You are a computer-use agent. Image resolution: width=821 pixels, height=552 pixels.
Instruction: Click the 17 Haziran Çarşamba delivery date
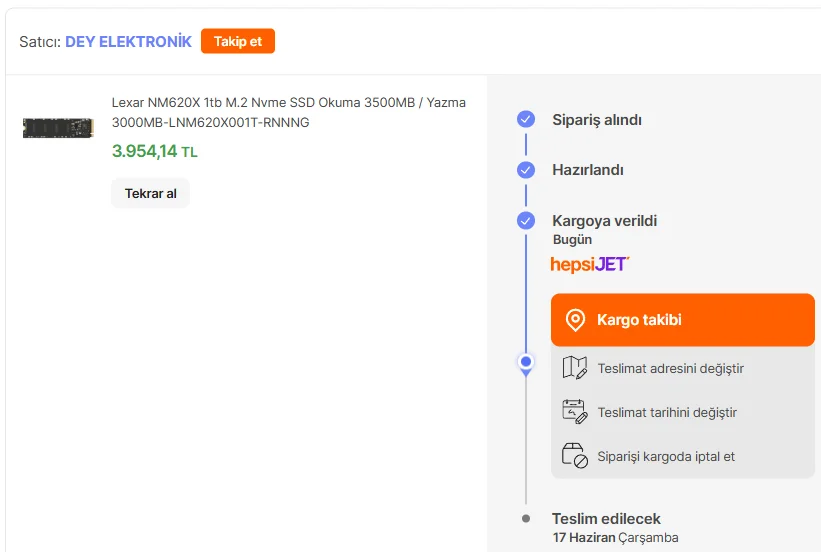(615, 537)
